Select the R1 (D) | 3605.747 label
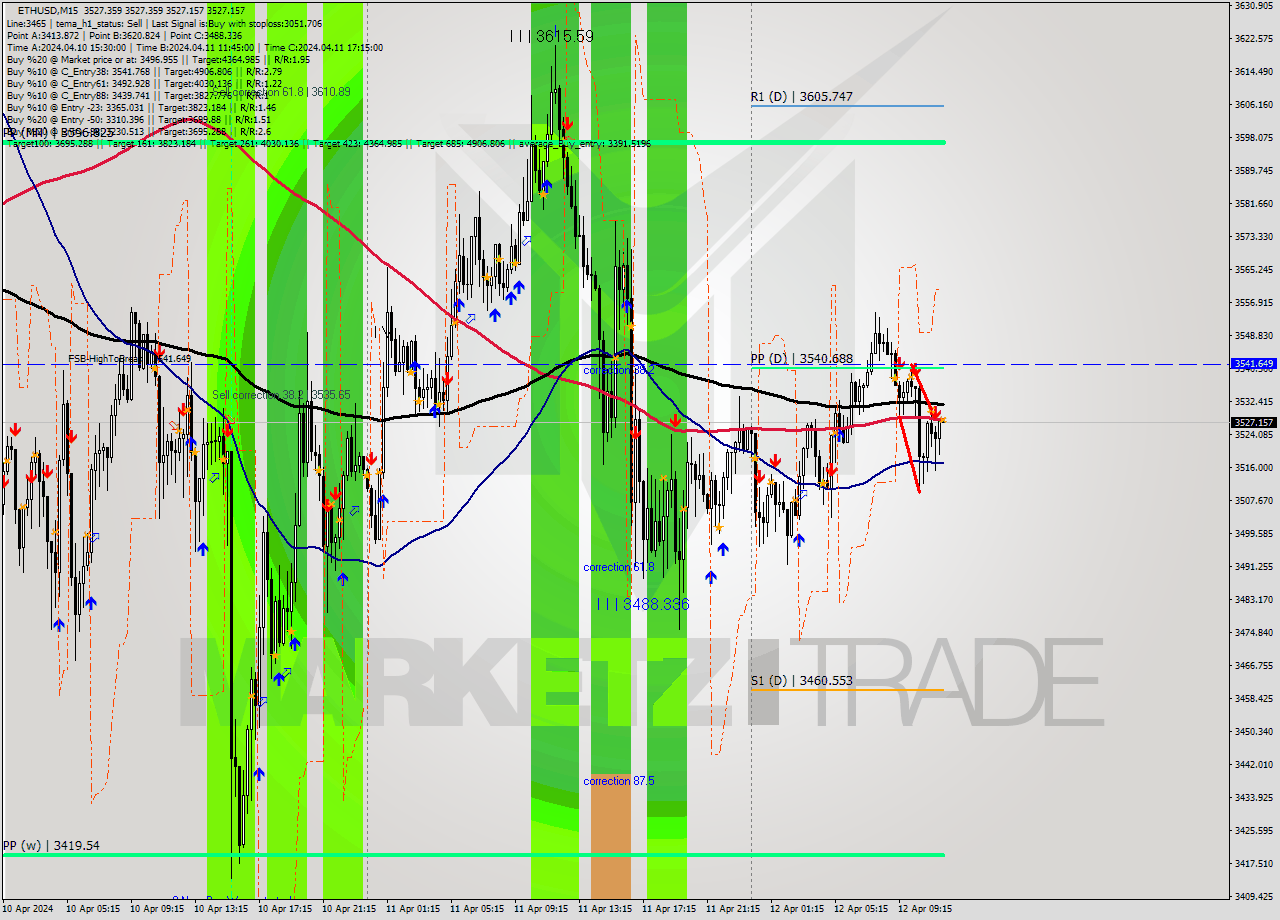Screen dimensions: 1280x920 802,97
